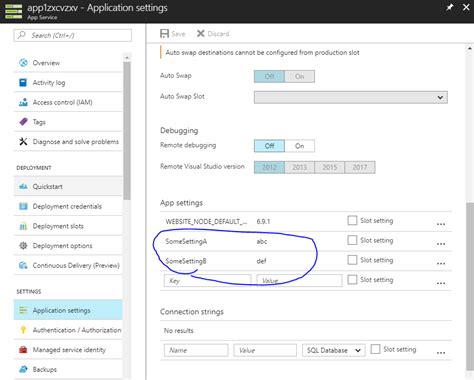Open the SQL Database type dropdown
Image resolution: width=474 pixels, height=380 pixels.
(x=334, y=350)
